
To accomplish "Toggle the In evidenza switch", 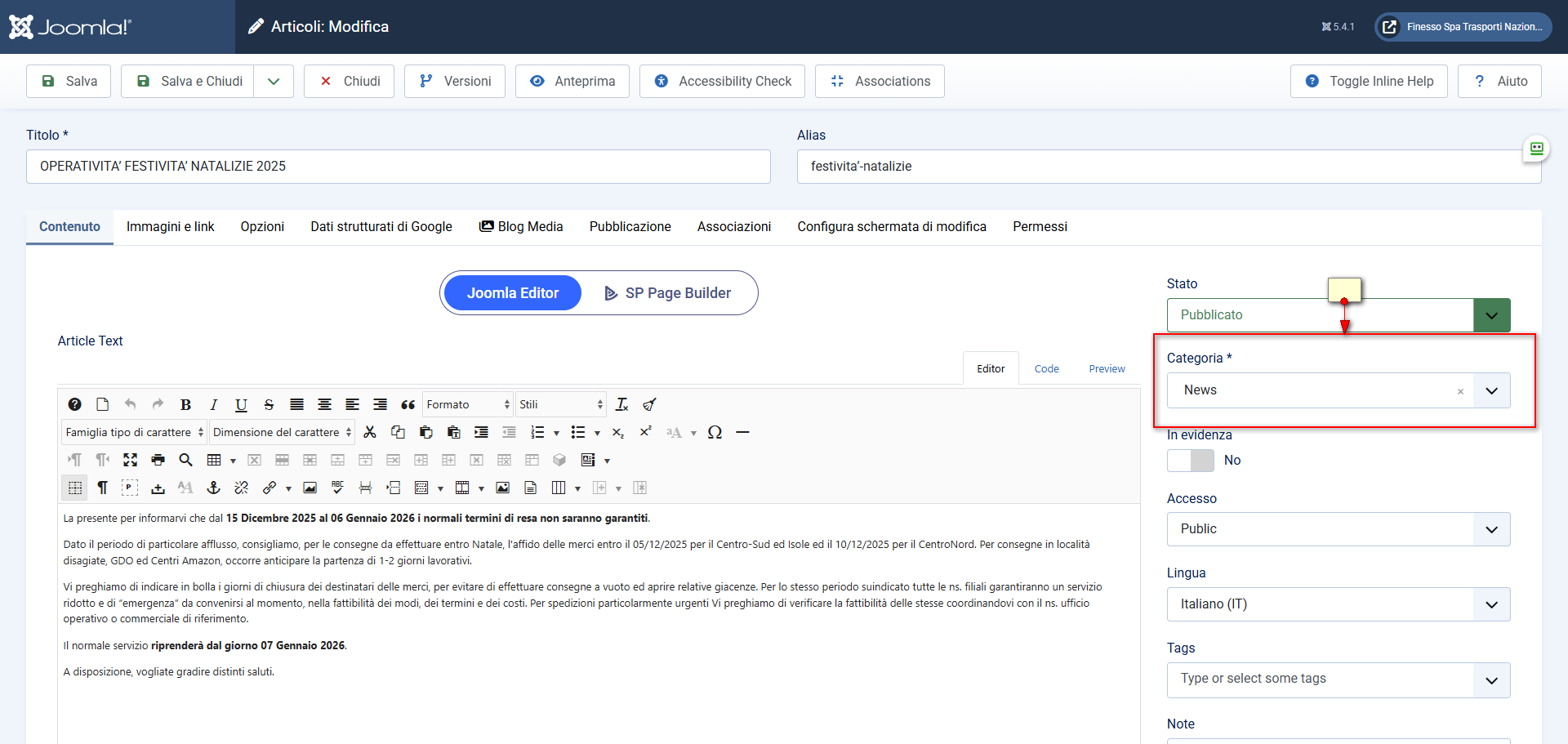I will tap(1190, 461).
